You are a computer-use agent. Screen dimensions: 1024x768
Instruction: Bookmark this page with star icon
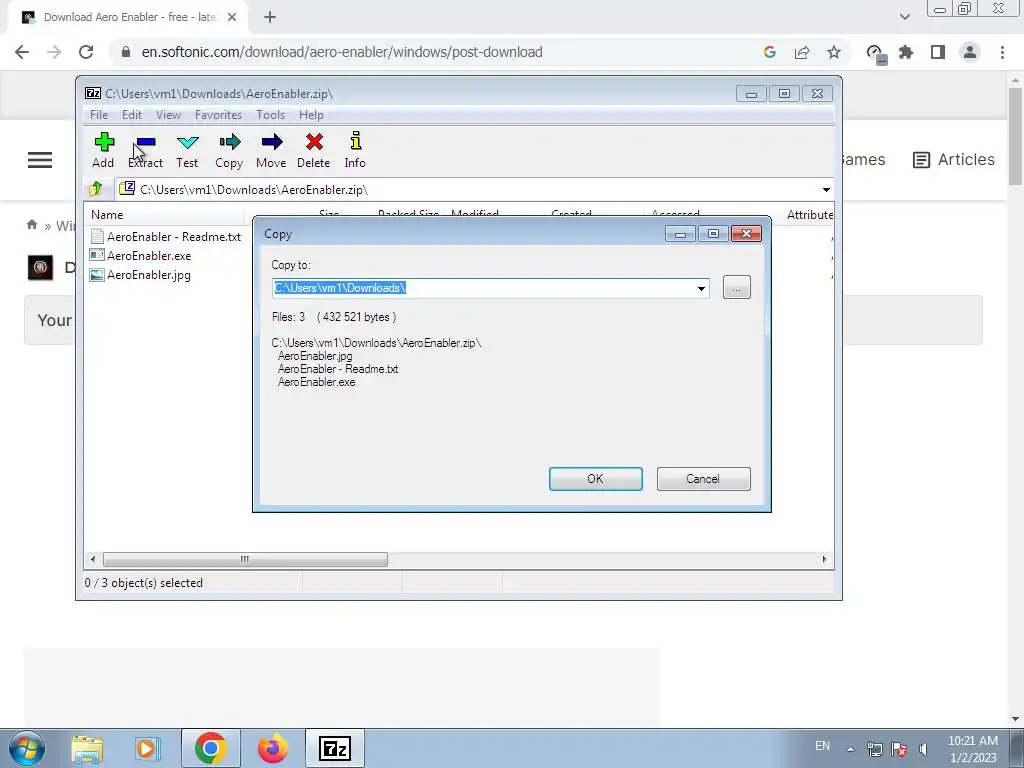[834, 52]
